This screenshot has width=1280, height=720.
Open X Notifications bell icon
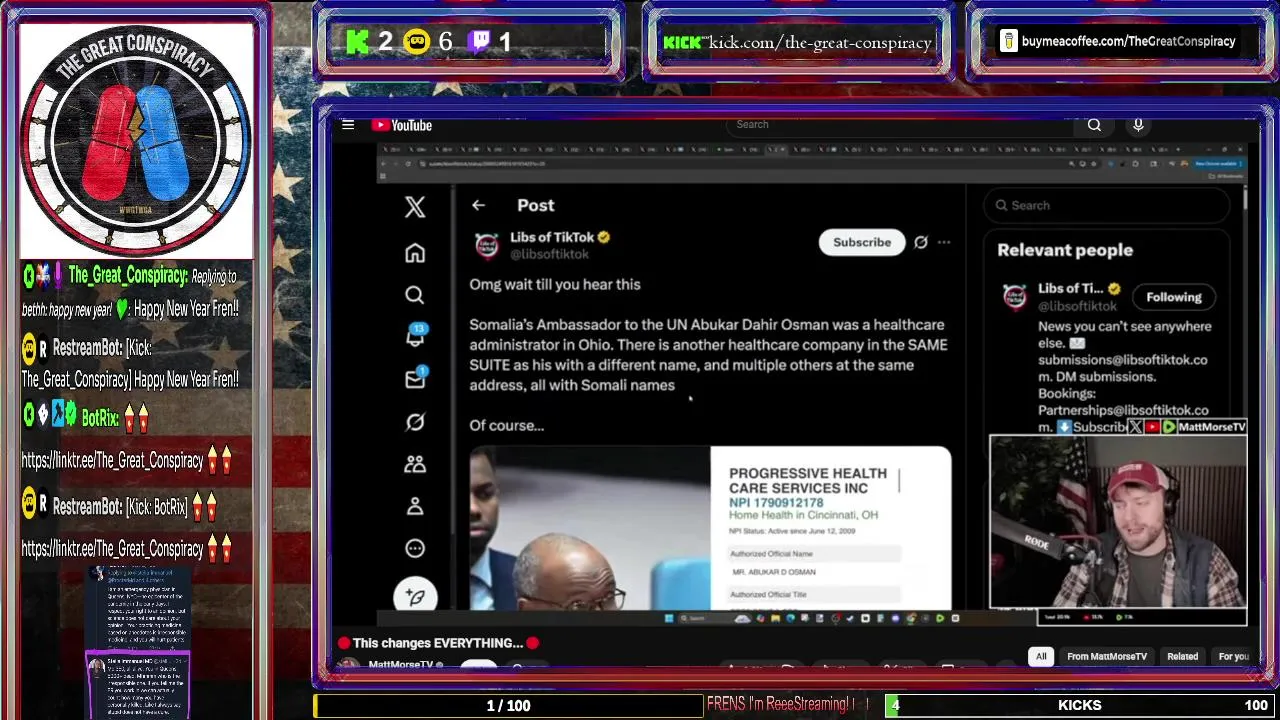pos(415,336)
